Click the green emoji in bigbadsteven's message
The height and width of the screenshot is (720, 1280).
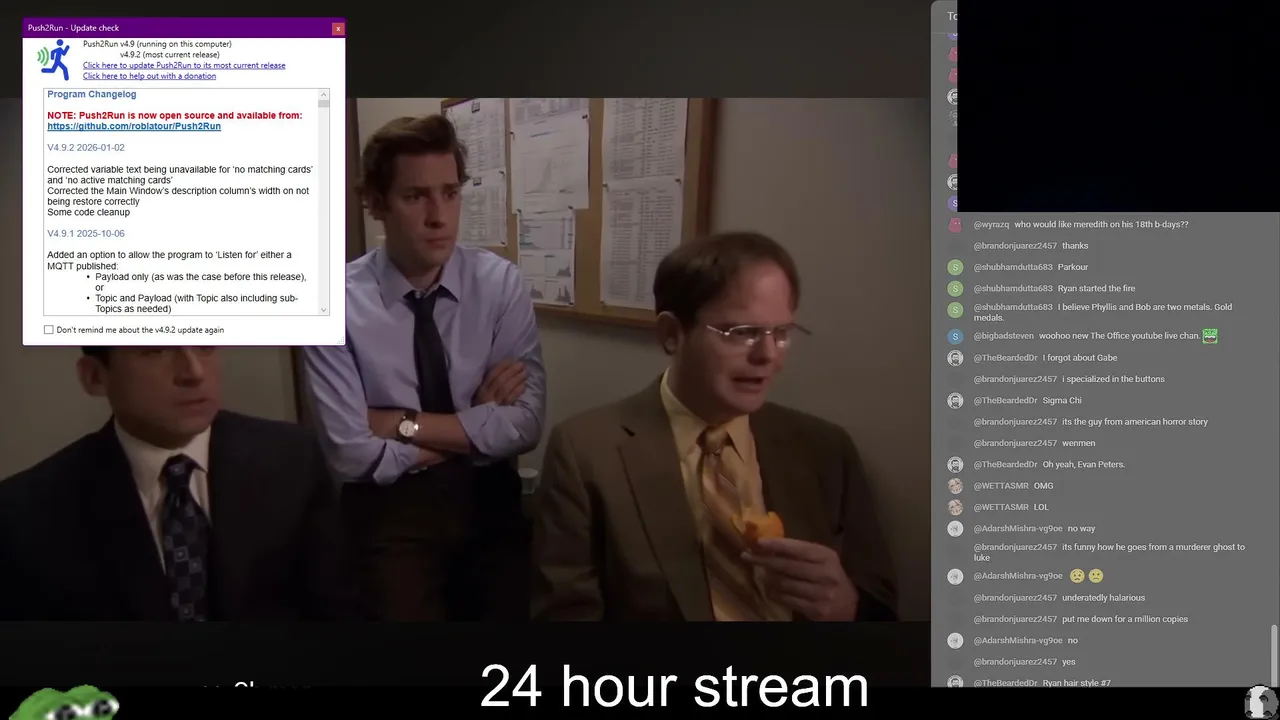(1210, 336)
